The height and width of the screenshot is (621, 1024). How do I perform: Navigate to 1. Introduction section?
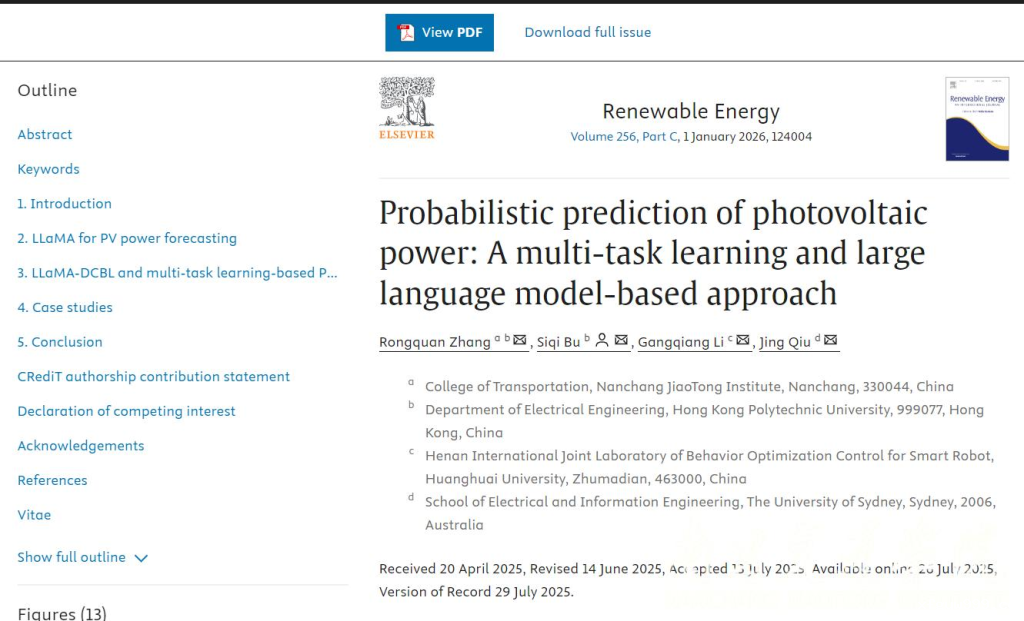64,203
